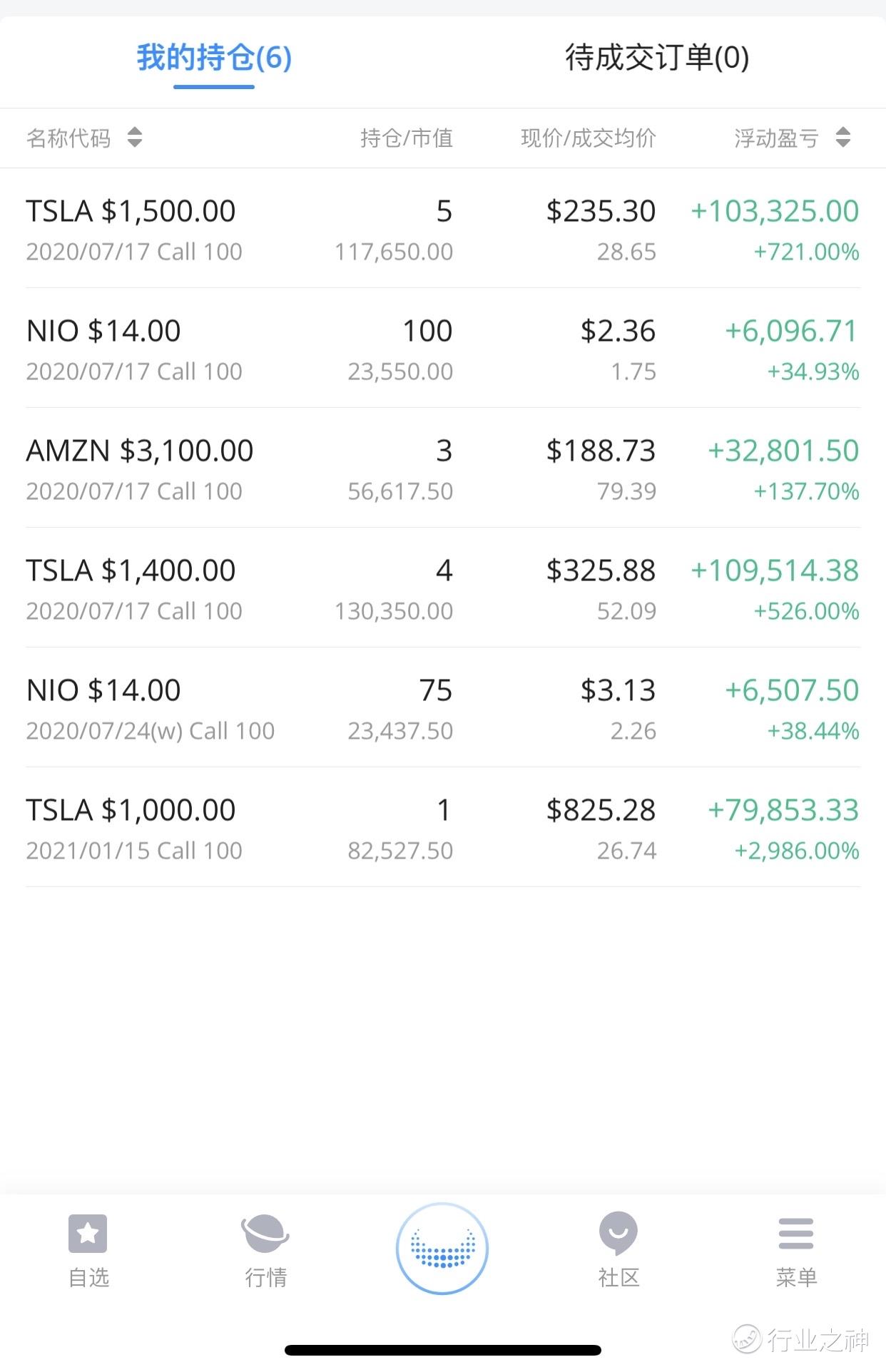This screenshot has width=886, height=1372.
Task: Click the 现价/成交均价 column header
Action: pyautogui.click(x=589, y=138)
